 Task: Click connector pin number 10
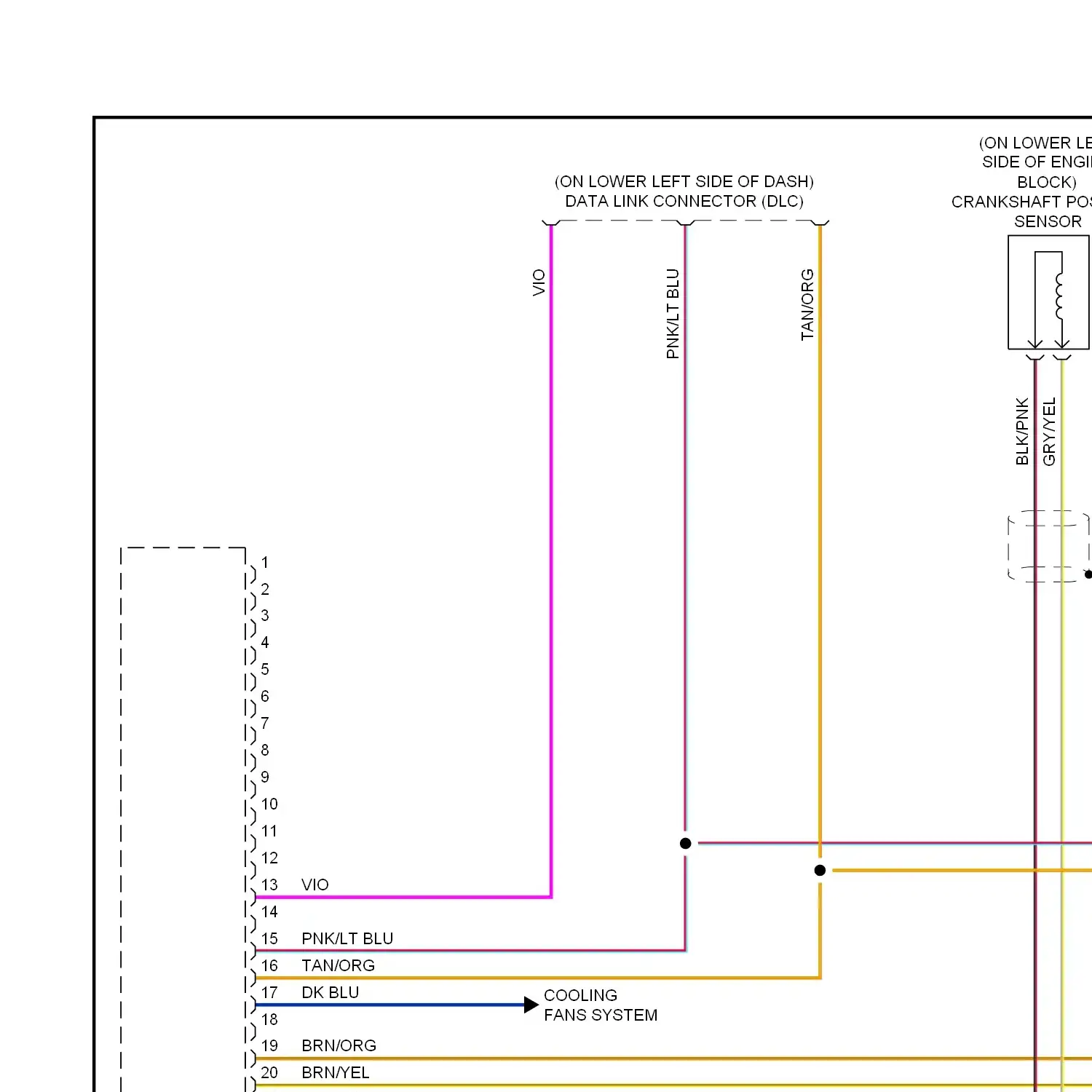coord(269,804)
